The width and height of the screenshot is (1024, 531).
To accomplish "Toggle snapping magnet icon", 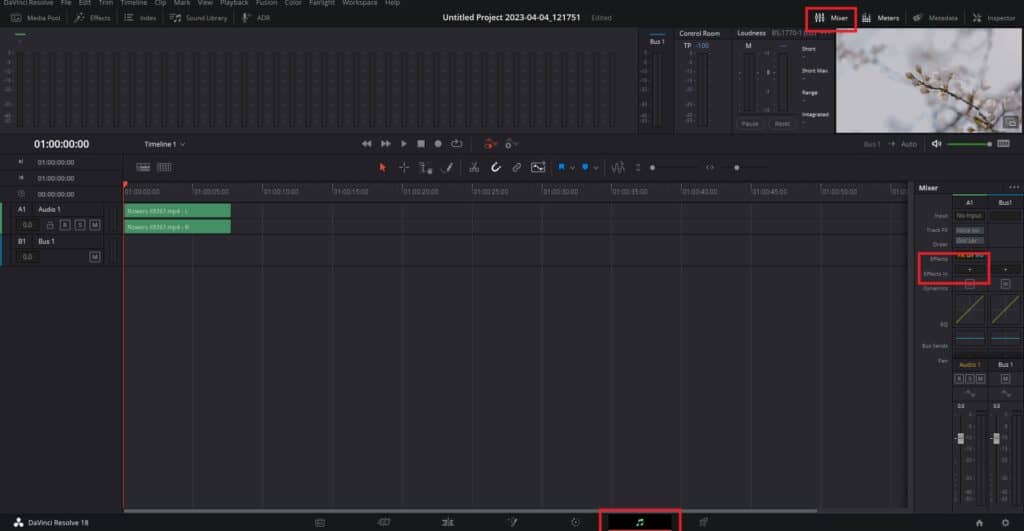I will (x=496, y=168).
